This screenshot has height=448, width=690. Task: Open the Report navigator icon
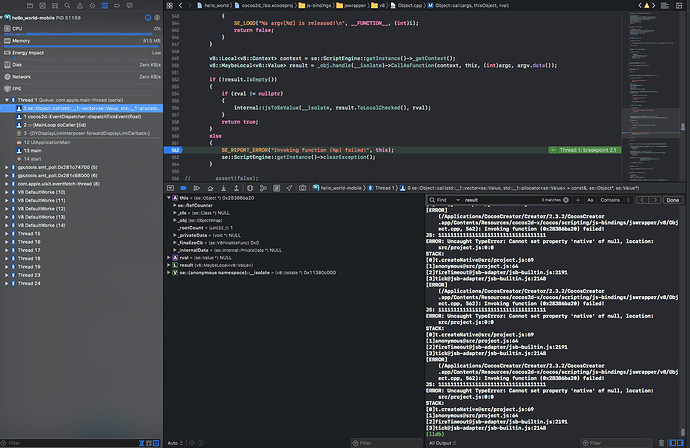click(x=130, y=6)
